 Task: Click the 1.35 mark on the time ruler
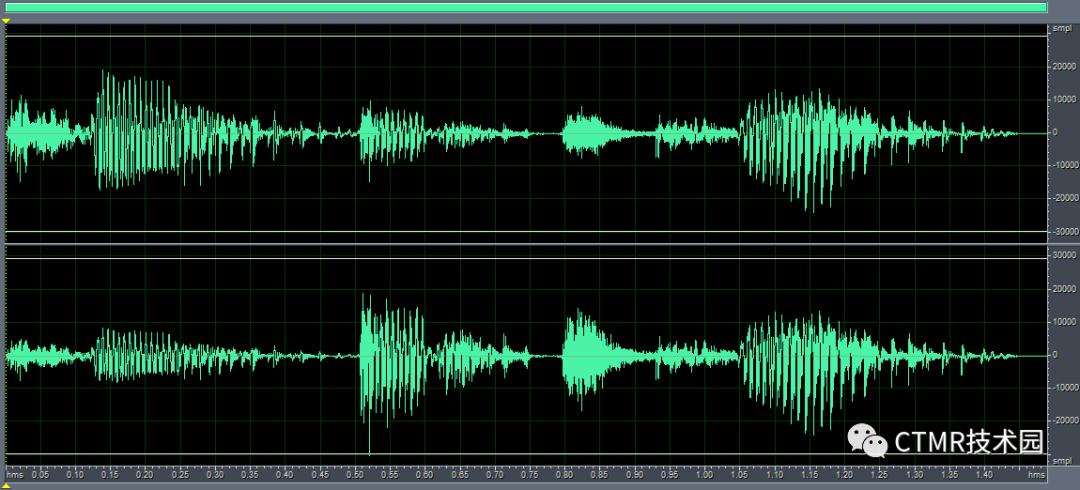click(x=949, y=476)
